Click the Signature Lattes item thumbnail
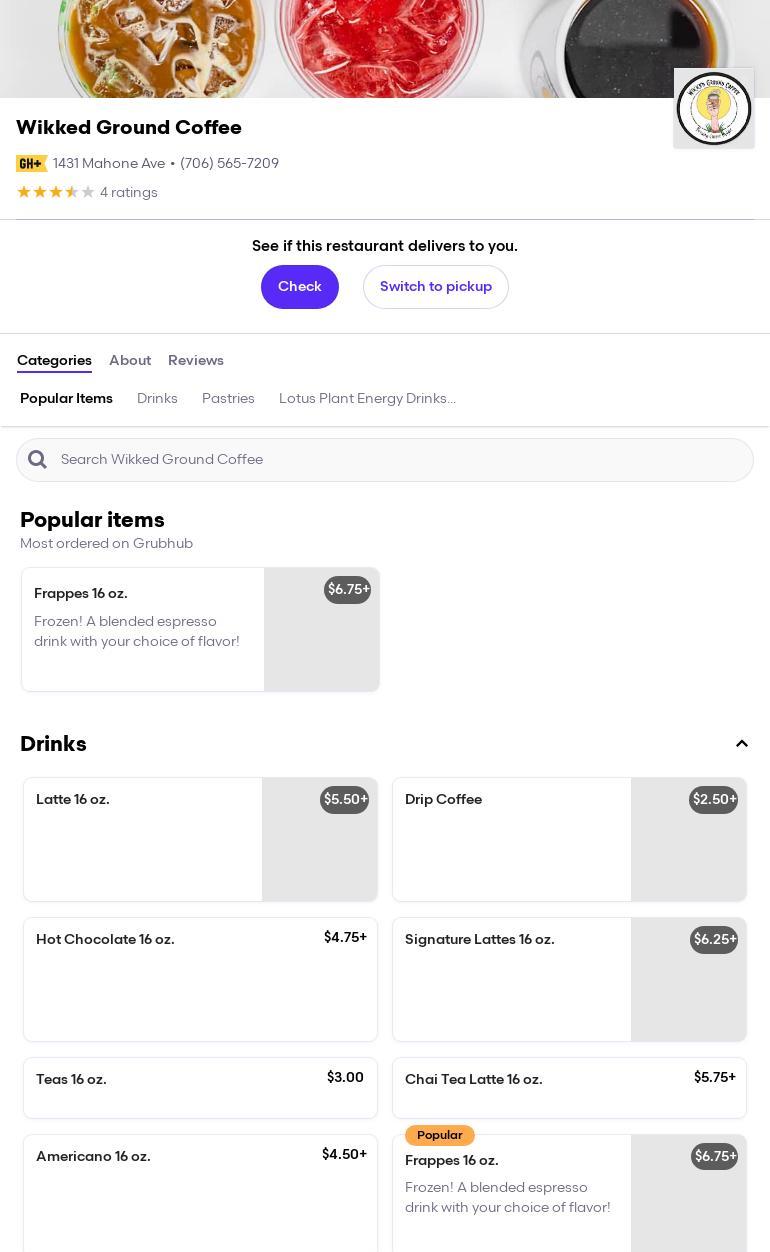Screen dimensions: 770x1252 click(688, 990)
